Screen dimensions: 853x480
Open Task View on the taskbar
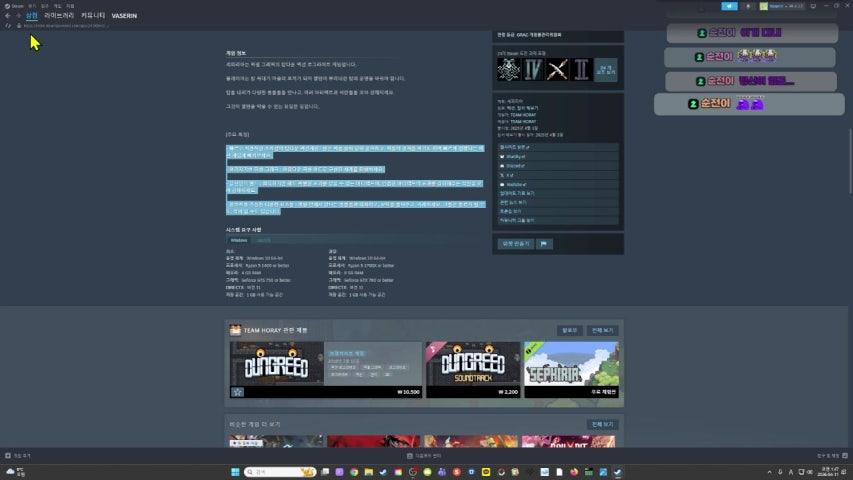pos(325,472)
